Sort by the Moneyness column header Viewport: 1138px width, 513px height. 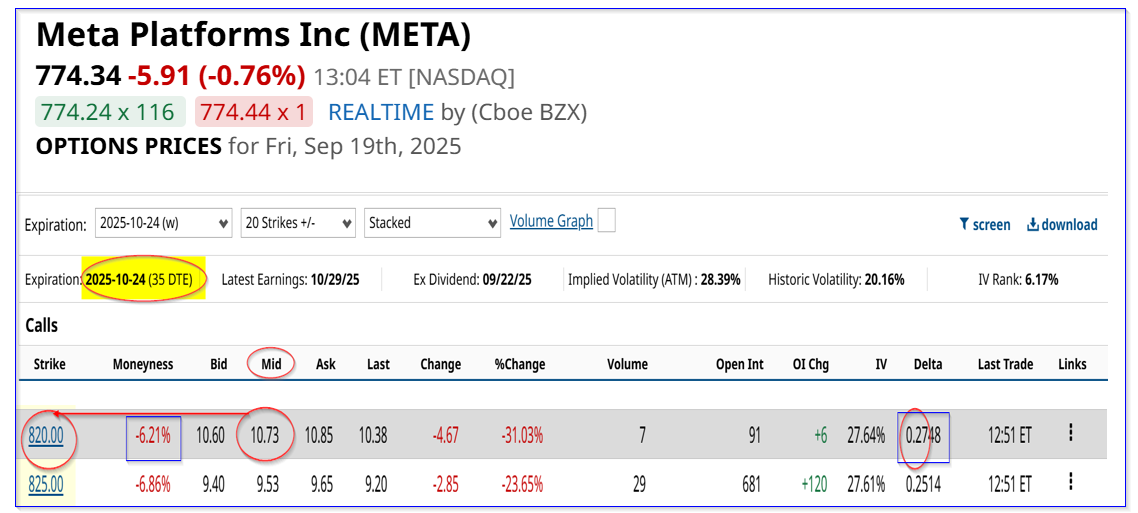click(143, 364)
